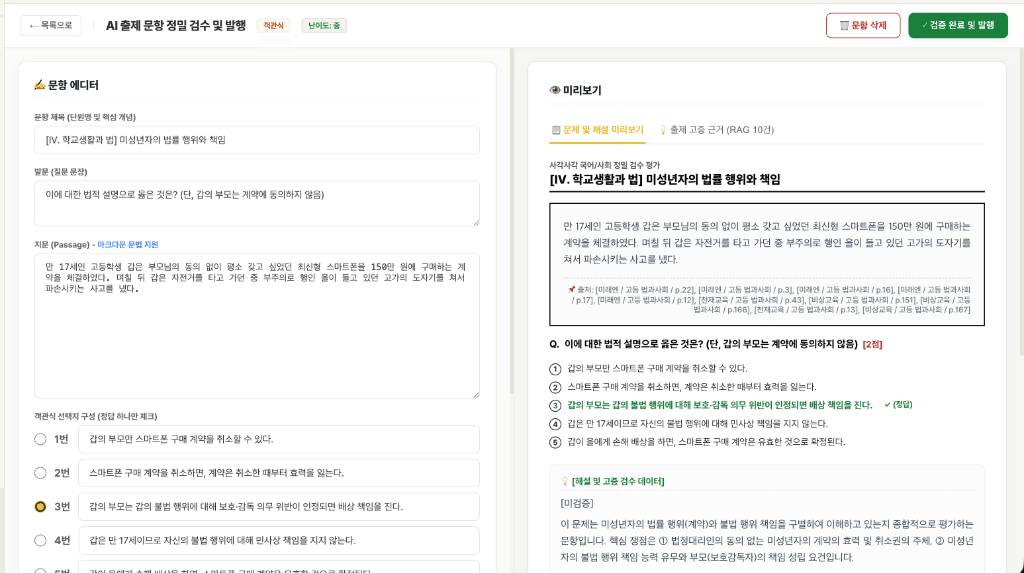1024x573 pixels.
Task: Edit the 1번 choice text field
Action: point(279,439)
